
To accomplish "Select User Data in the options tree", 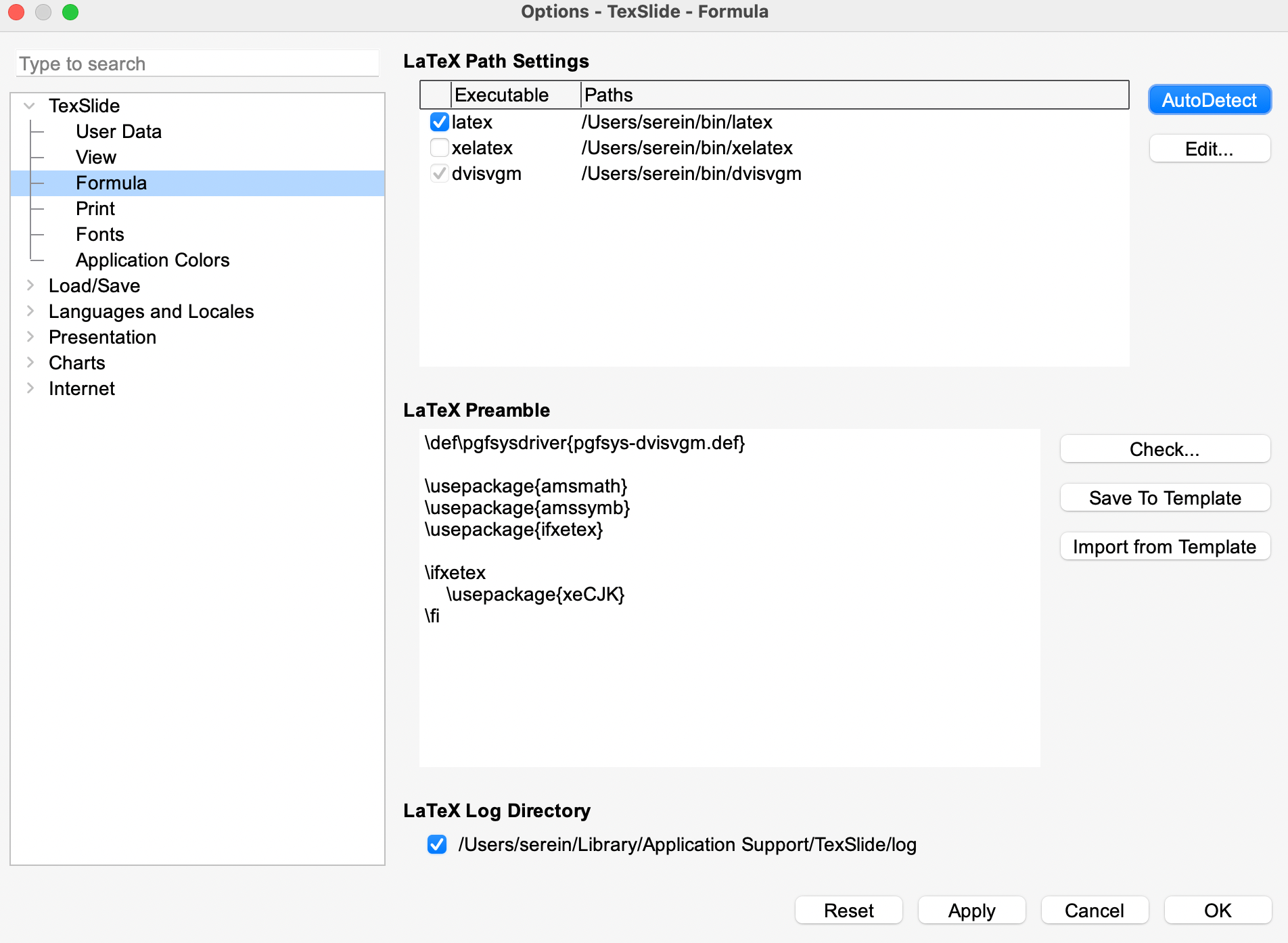I will coord(118,131).
